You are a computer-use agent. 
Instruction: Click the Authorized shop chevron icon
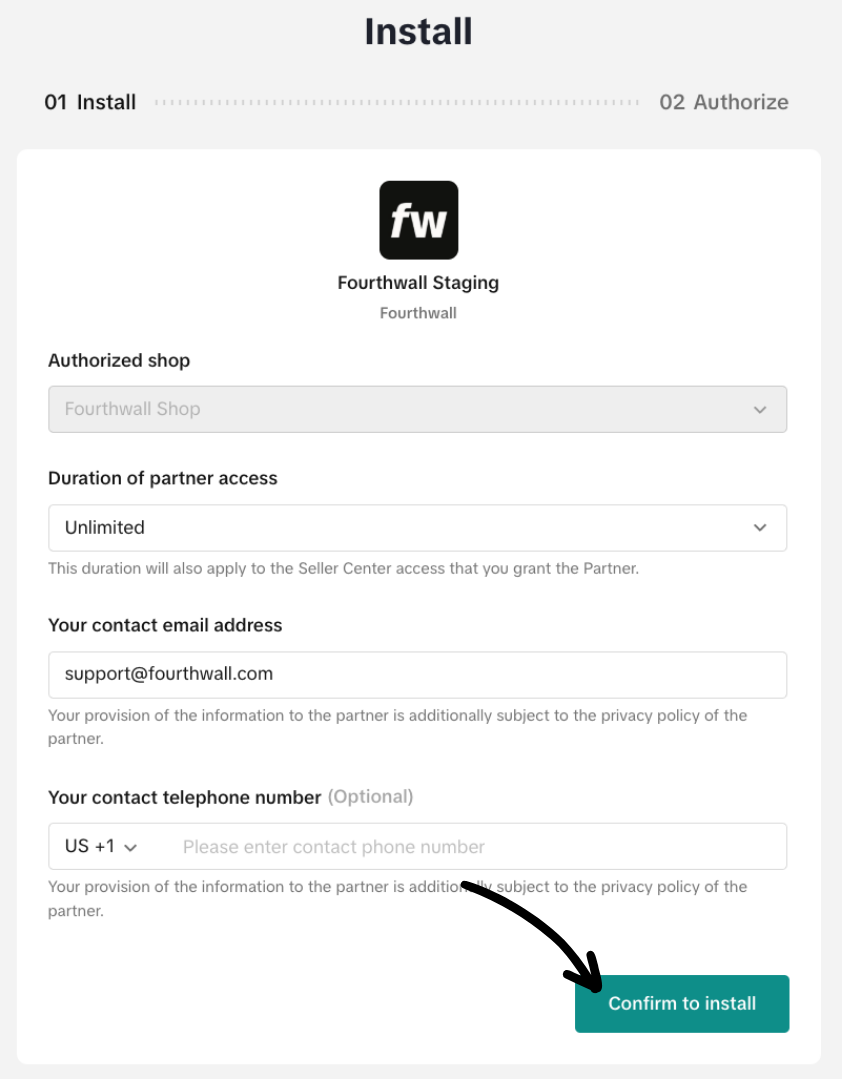(759, 409)
